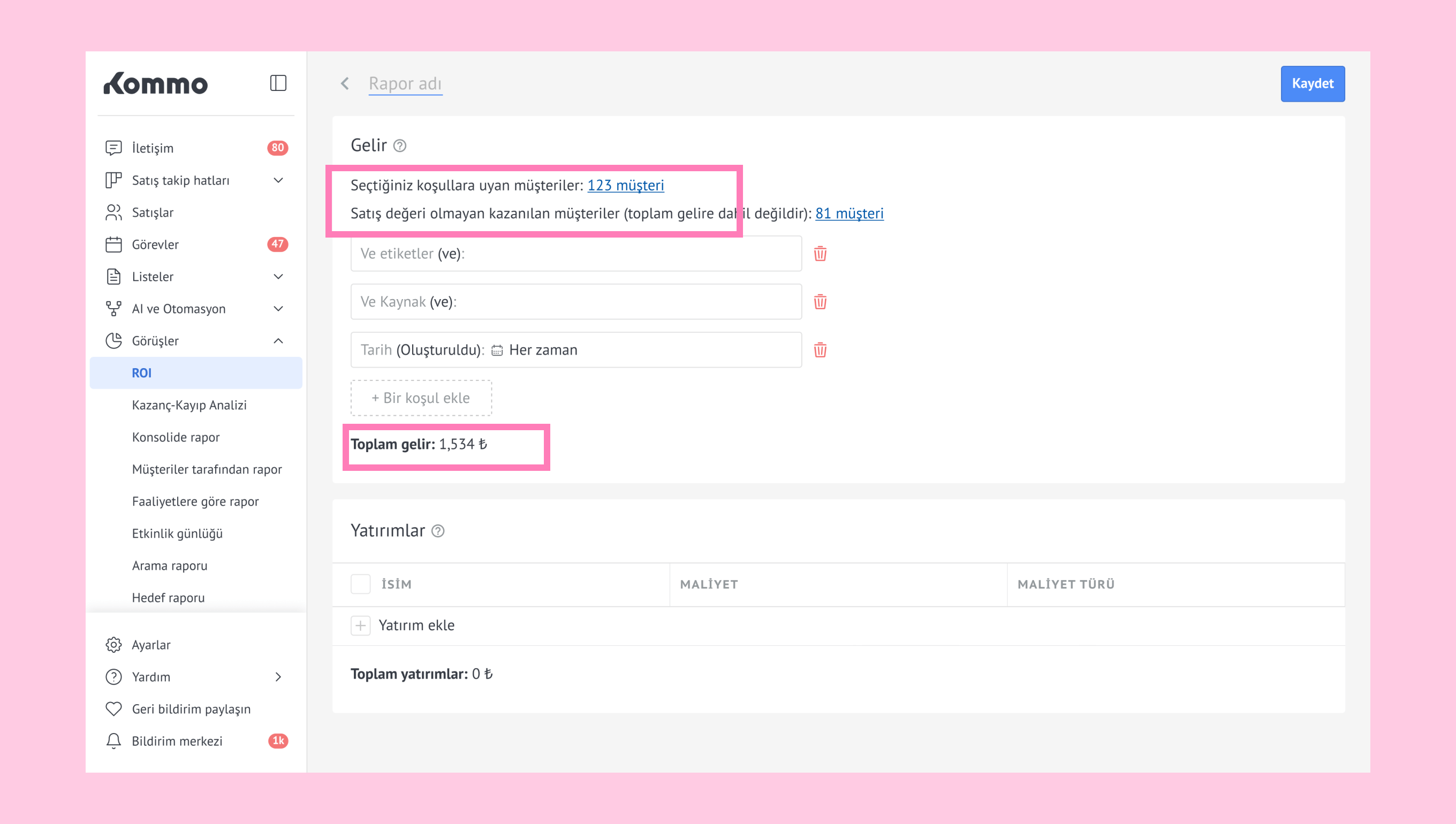Open the Kazanç-Kayıp Analizi report

(x=189, y=405)
